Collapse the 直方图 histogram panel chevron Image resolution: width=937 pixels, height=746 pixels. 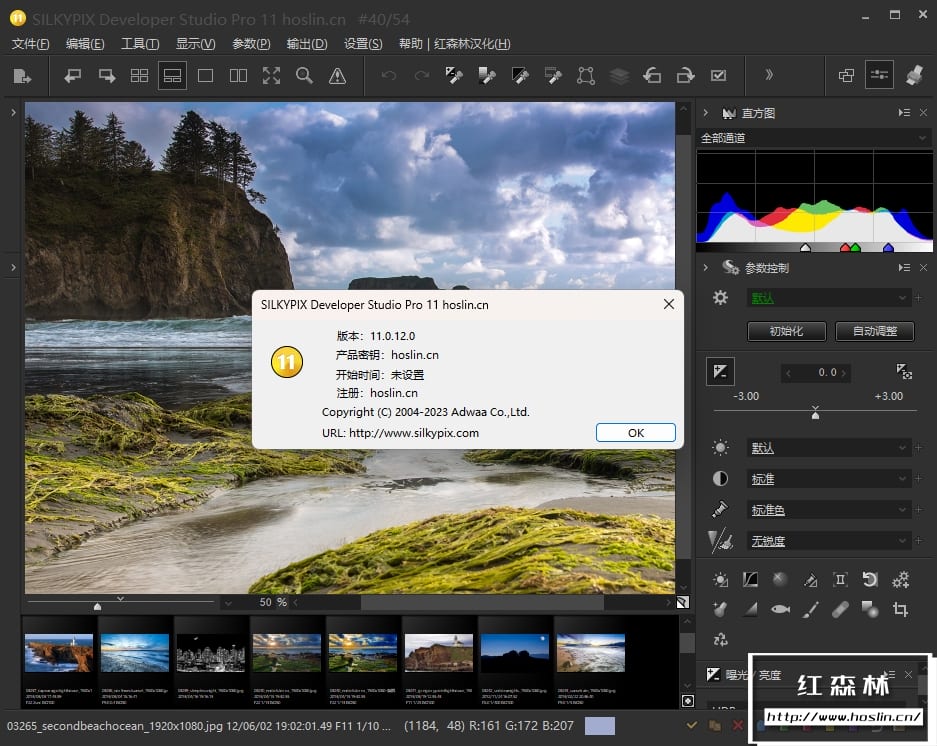pos(706,112)
